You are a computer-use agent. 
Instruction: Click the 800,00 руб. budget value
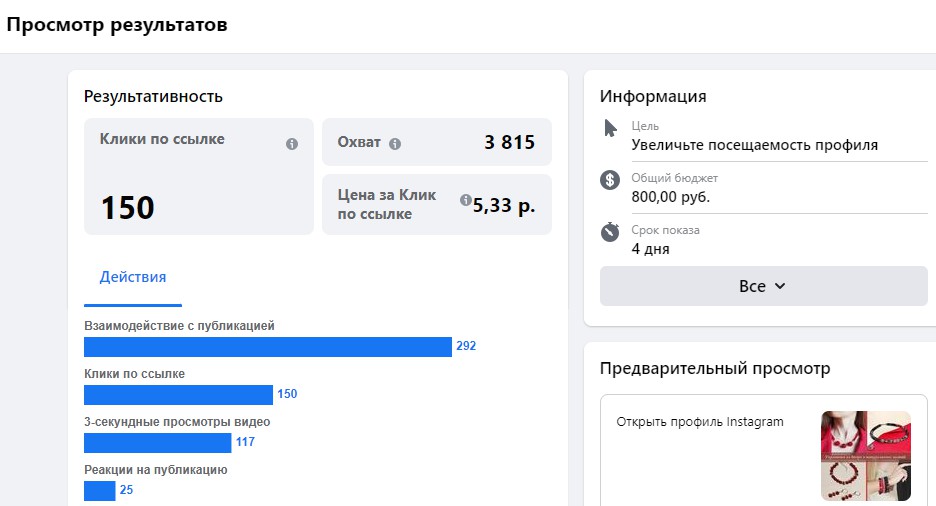coord(671,197)
